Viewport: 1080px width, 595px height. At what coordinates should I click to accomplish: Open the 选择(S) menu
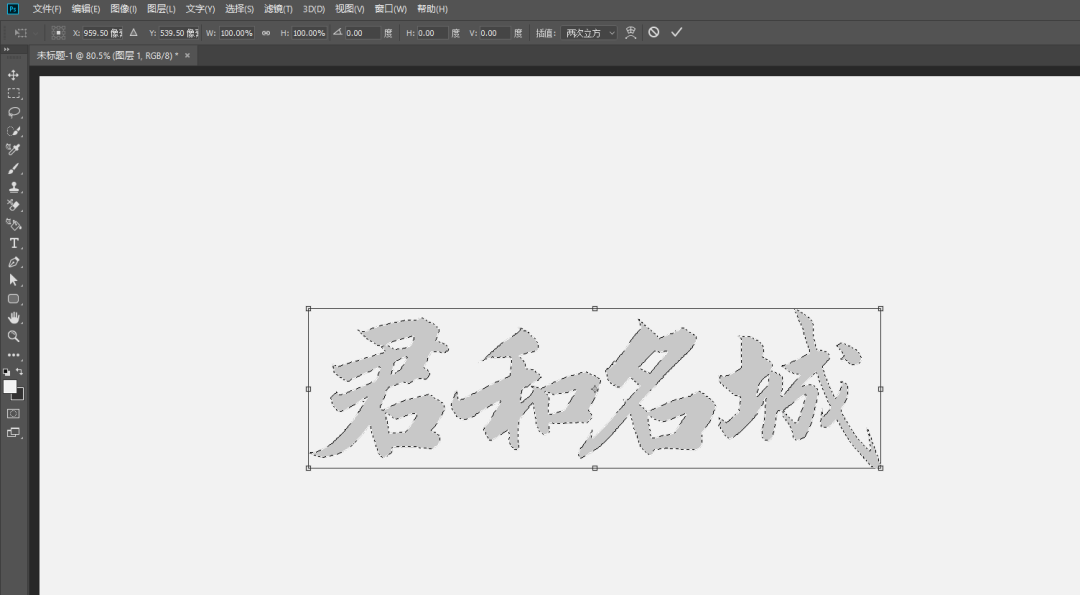coord(240,9)
